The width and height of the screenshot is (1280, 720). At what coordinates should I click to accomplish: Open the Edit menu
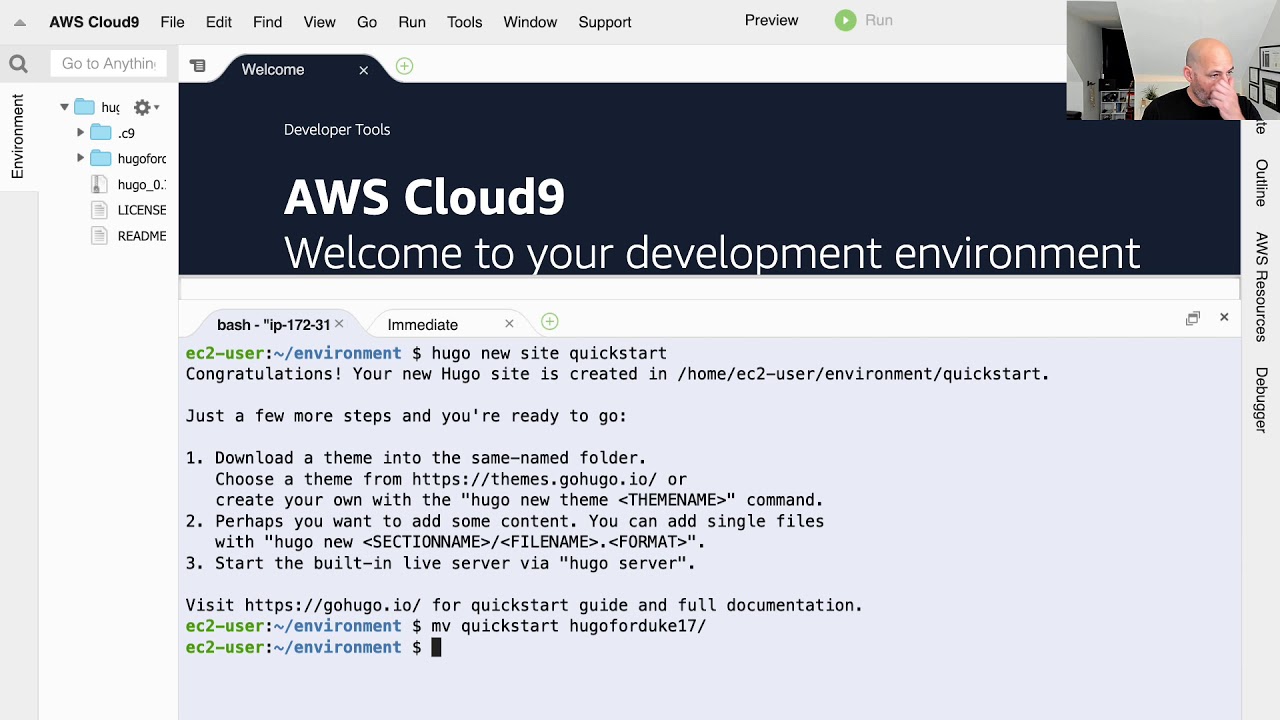tap(218, 22)
